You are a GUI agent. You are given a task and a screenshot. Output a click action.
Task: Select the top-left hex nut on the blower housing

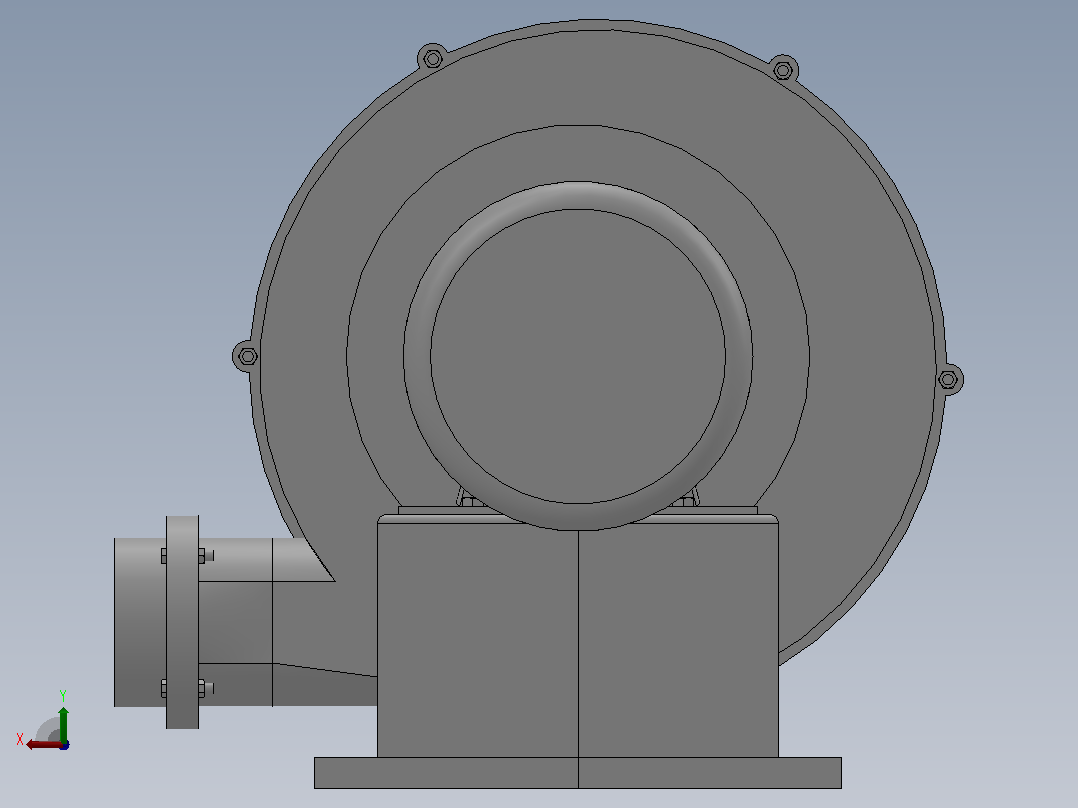click(x=432, y=59)
